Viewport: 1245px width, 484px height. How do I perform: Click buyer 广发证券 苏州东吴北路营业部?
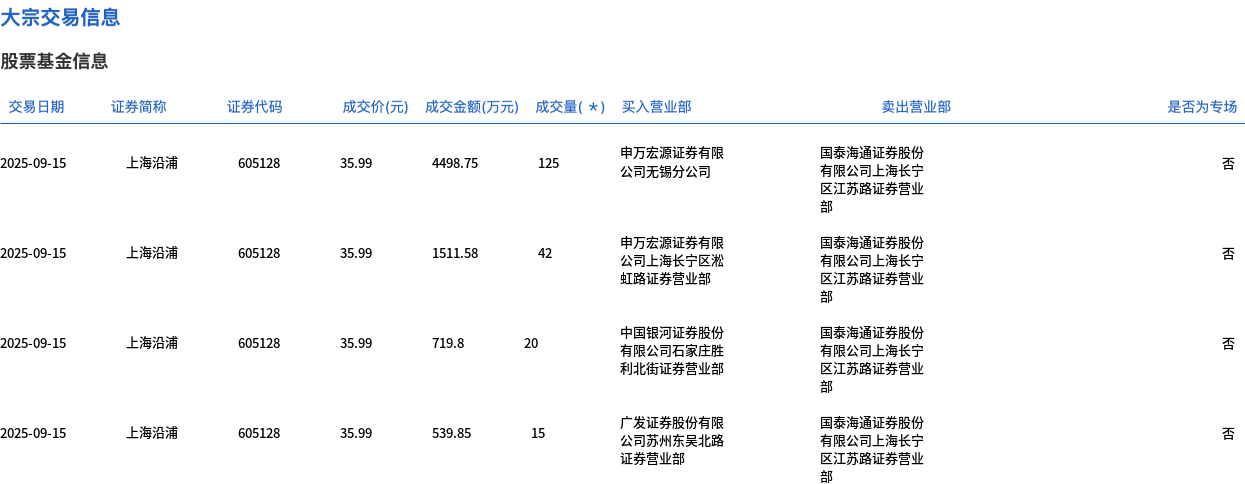[x=672, y=441]
